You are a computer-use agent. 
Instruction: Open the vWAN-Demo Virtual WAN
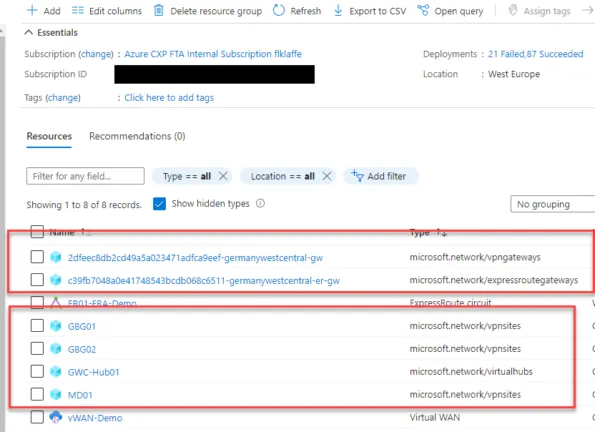click(95, 418)
